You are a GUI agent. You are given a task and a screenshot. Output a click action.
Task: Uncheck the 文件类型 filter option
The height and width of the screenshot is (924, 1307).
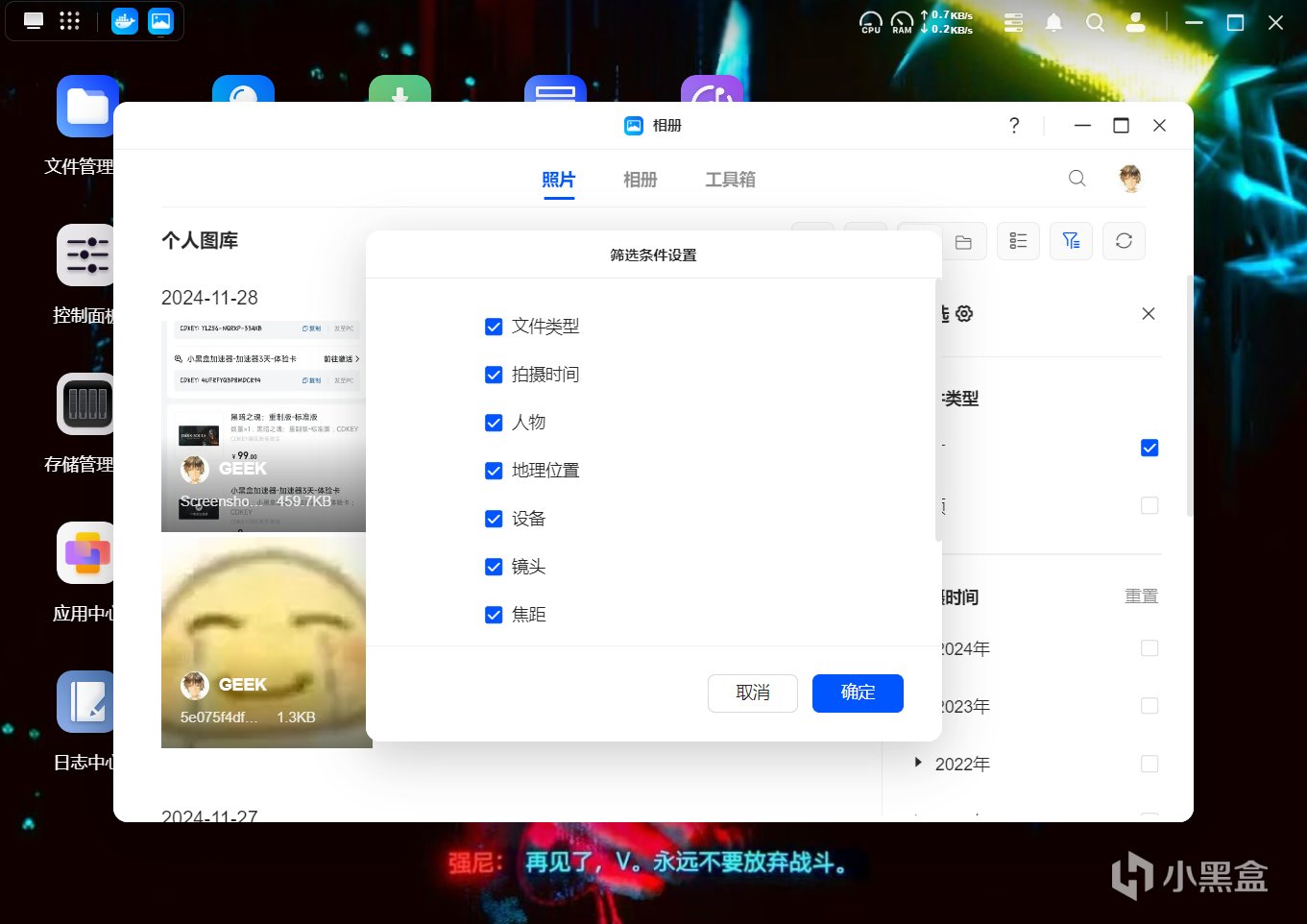[x=494, y=327]
